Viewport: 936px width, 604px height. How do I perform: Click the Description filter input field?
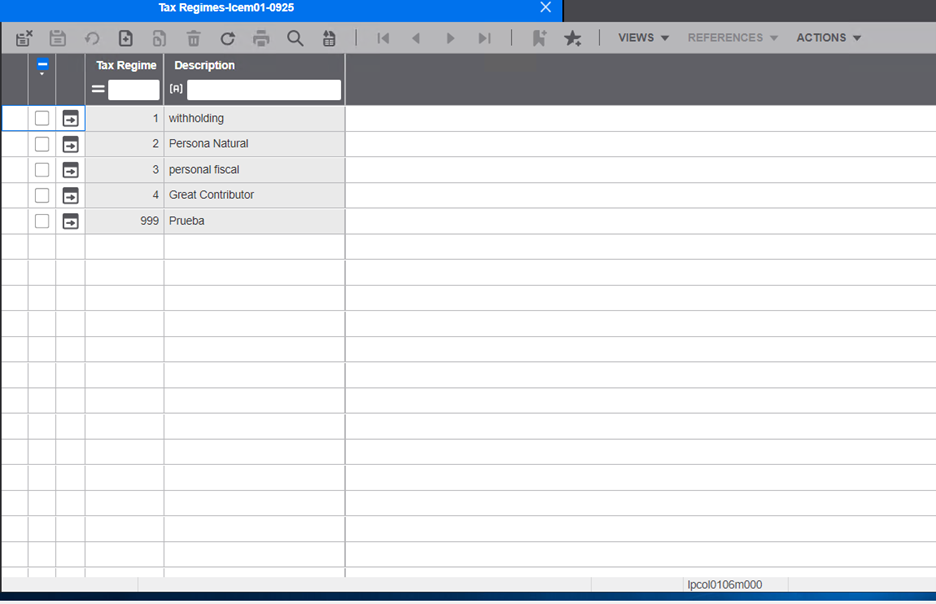point(263,90)
